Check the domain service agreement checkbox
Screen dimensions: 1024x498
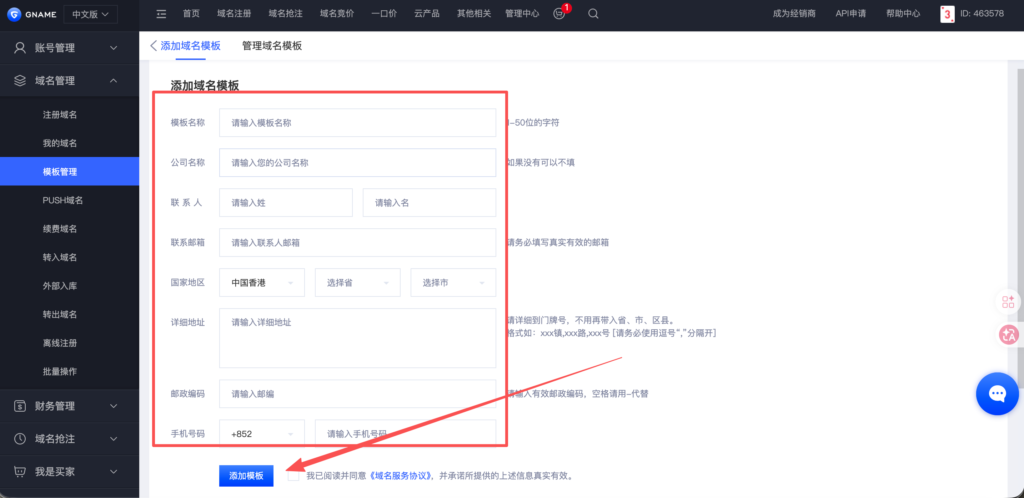(x=293, y=476)
